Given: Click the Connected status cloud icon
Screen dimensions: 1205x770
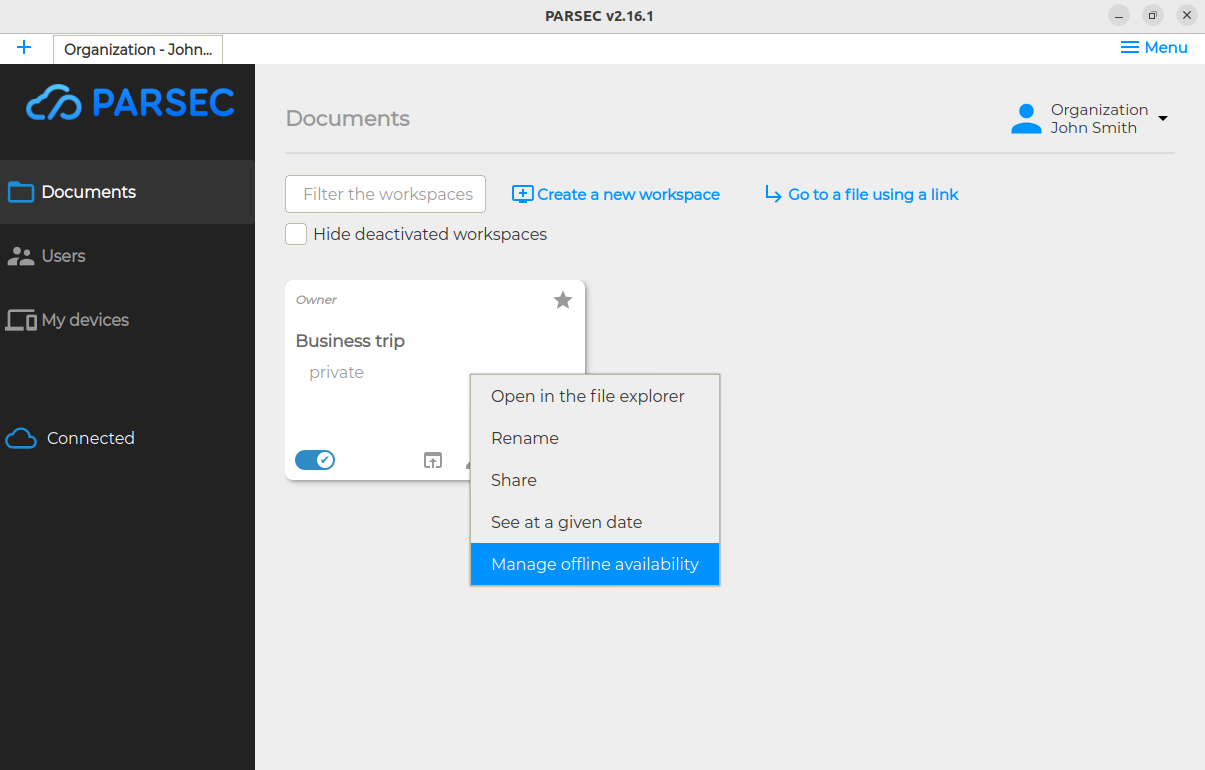Looking at the screenshot, I should [x=21, y=438].
